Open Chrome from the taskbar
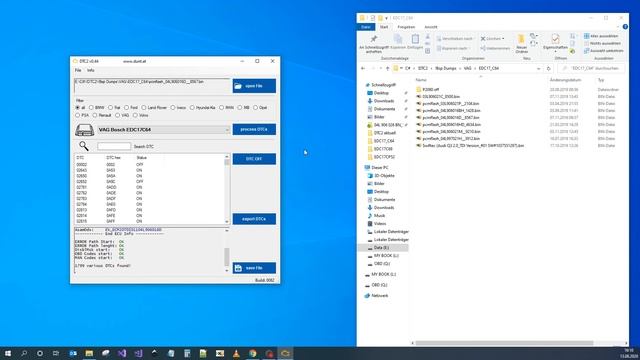Screen dimensions: 640x360 [252, 353]
